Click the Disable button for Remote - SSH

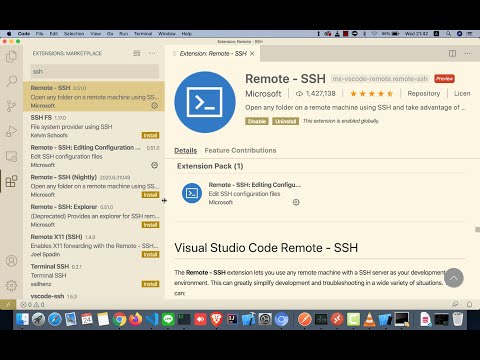coord(257,121)
